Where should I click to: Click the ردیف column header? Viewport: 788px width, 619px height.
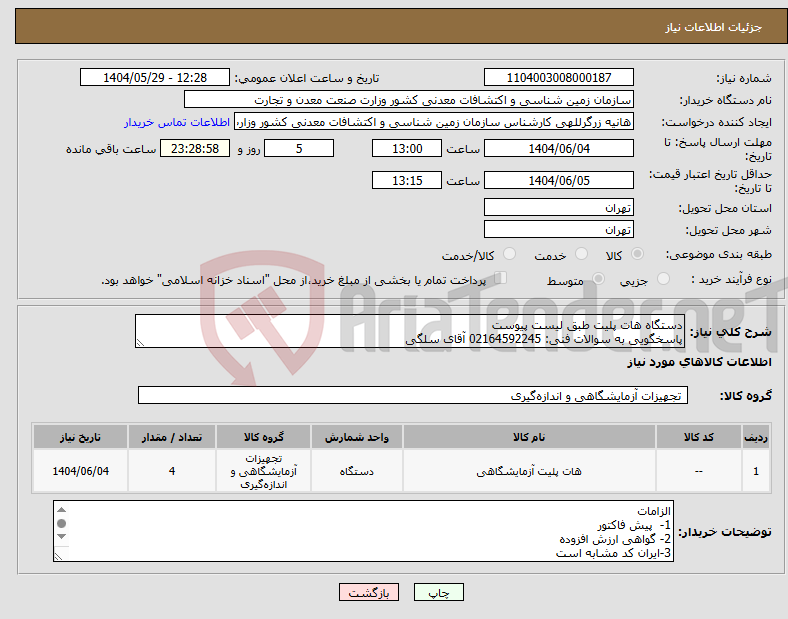pos(756,437)
